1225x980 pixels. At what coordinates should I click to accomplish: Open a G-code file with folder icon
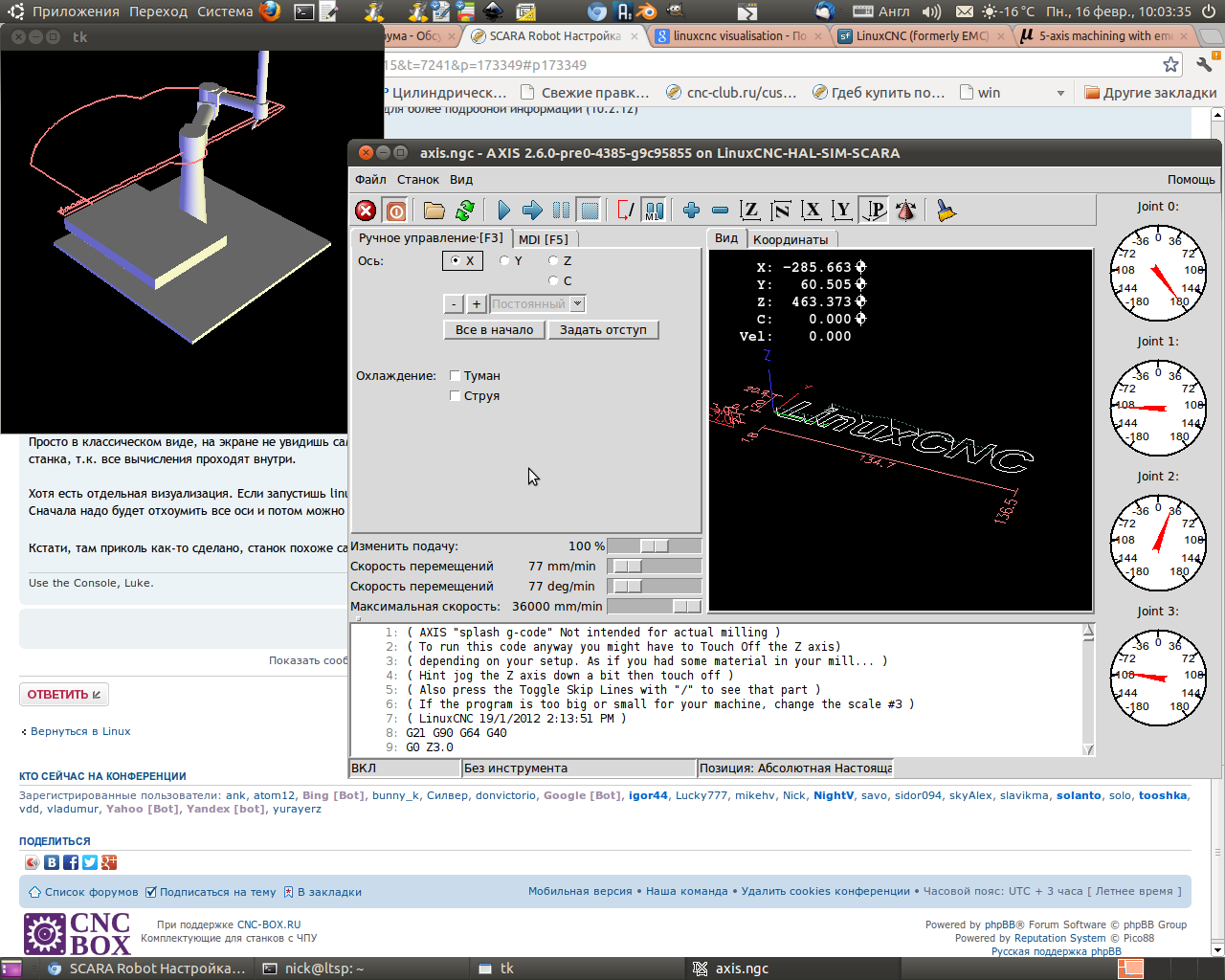point(434,211)
